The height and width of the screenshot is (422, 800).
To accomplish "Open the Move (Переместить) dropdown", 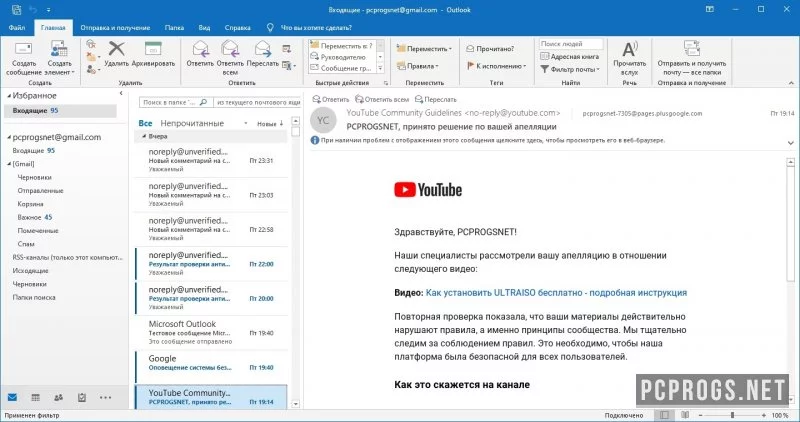I will click(424, 48).
